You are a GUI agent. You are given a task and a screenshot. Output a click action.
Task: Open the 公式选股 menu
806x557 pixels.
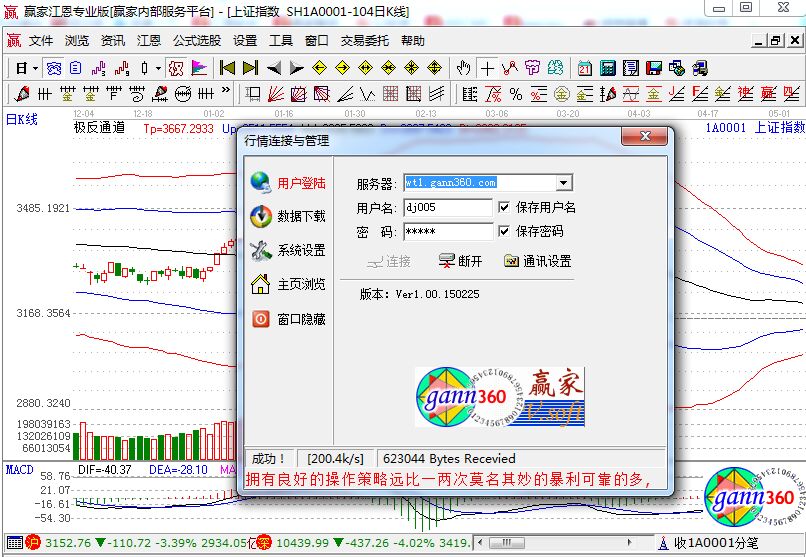coord(197,41)
